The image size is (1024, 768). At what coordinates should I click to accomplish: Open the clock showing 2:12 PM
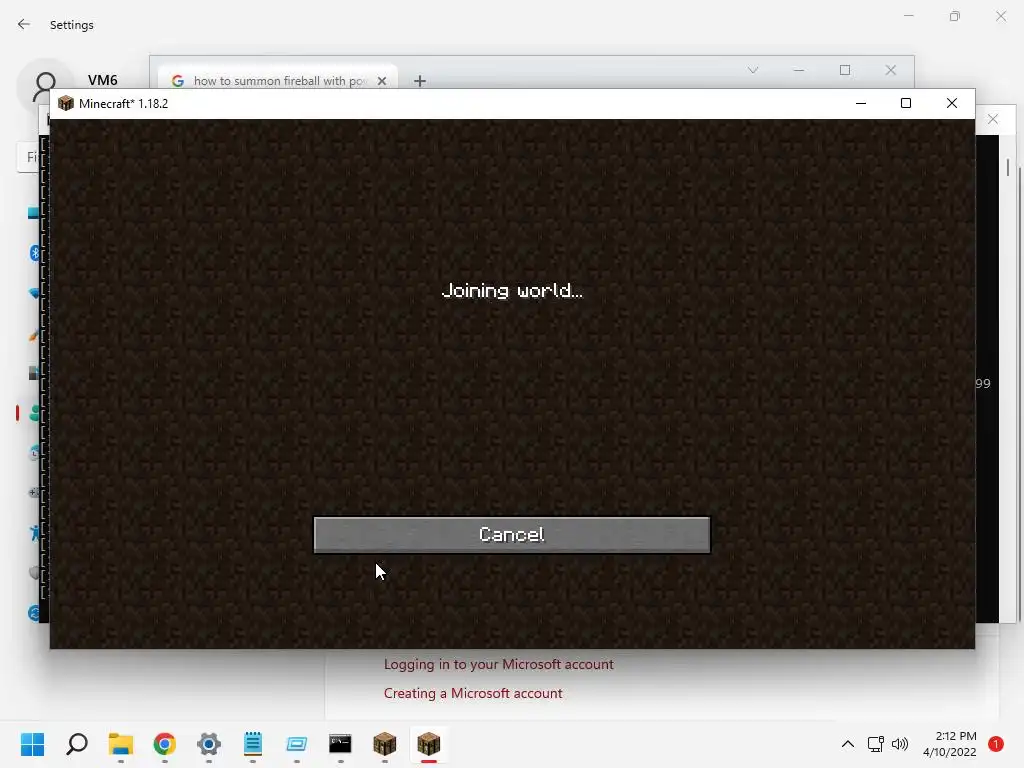(x=950, y=744)
